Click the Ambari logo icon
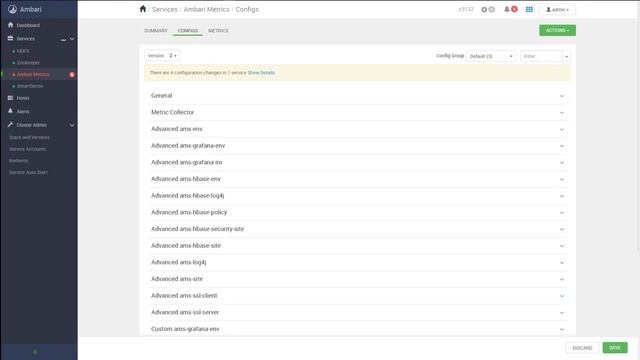This screenshot has width=640, height=360. coord(12,9)
